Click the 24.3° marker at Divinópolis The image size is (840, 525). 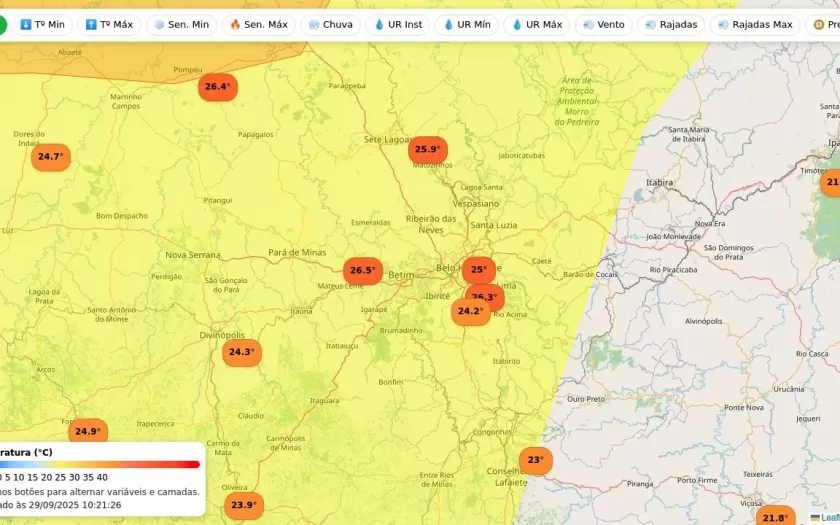coord(241,352)
